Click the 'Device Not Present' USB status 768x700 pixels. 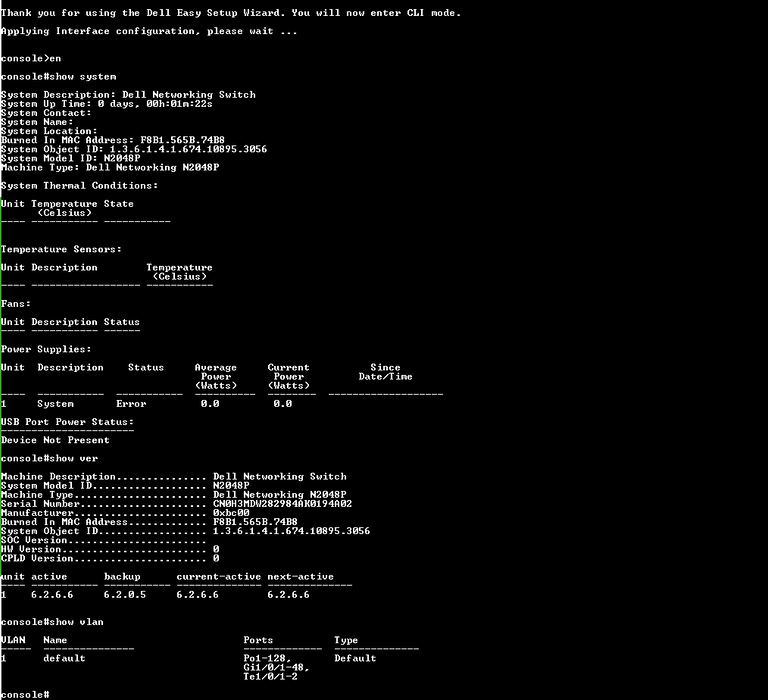tap(55, 440)
